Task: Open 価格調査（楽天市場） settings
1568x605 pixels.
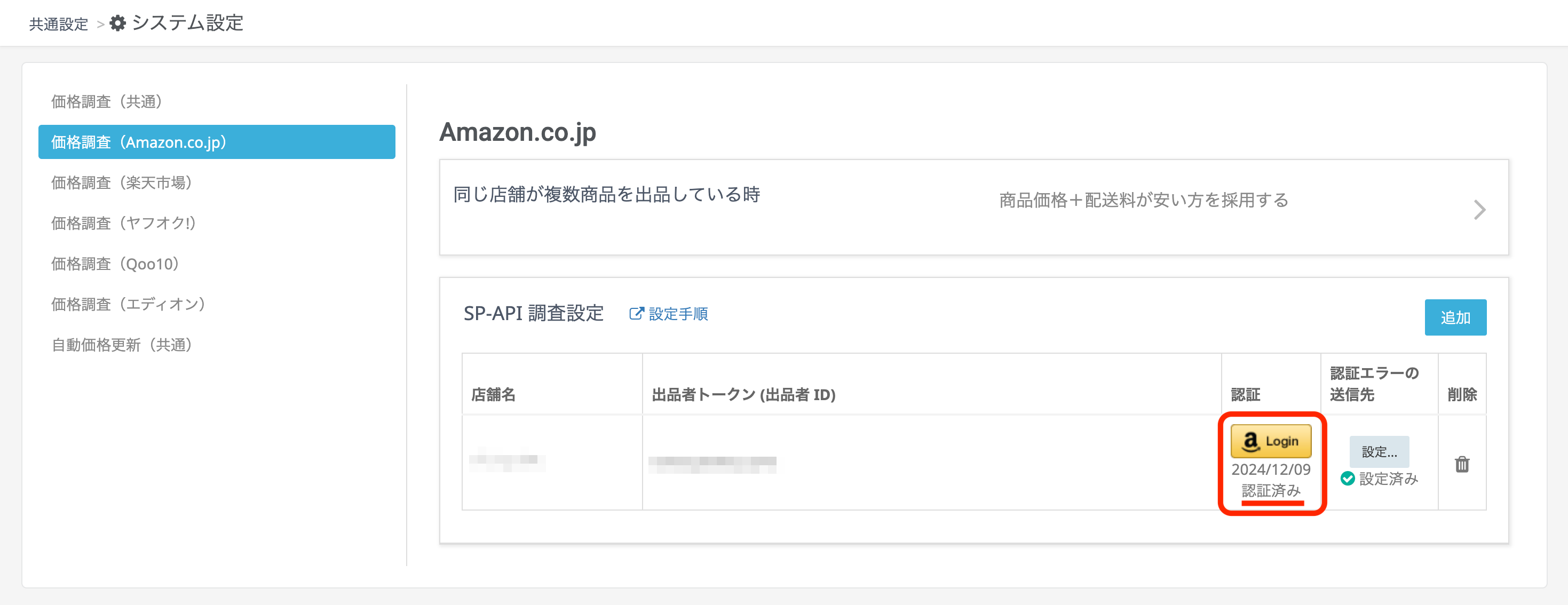Action: pyautogui.click(x=121, y=182)
